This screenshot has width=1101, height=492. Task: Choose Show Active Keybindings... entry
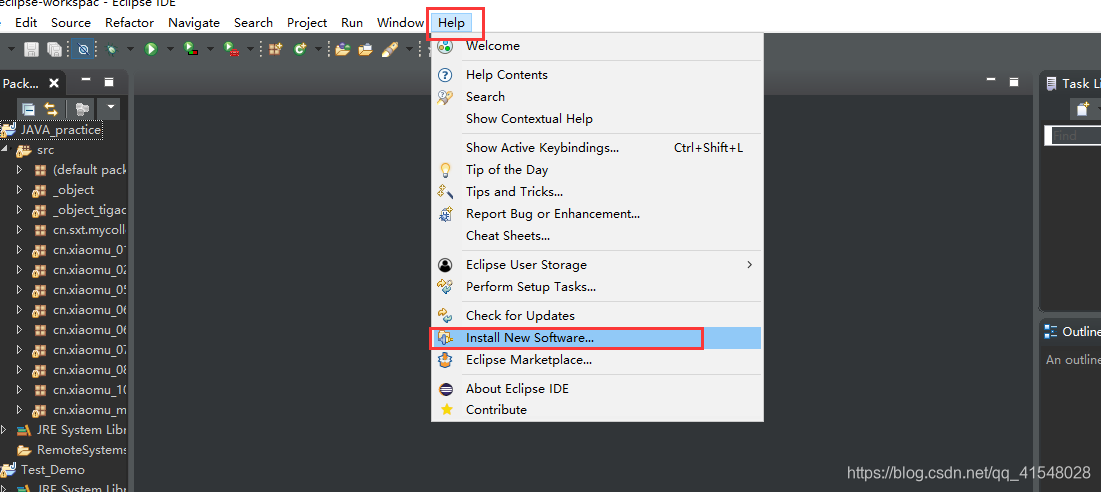596,148
